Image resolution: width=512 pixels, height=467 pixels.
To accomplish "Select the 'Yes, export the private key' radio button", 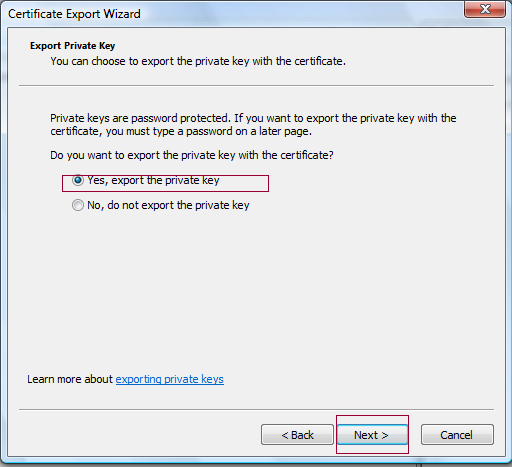I will pyautogui.click(x=78, y=180).
